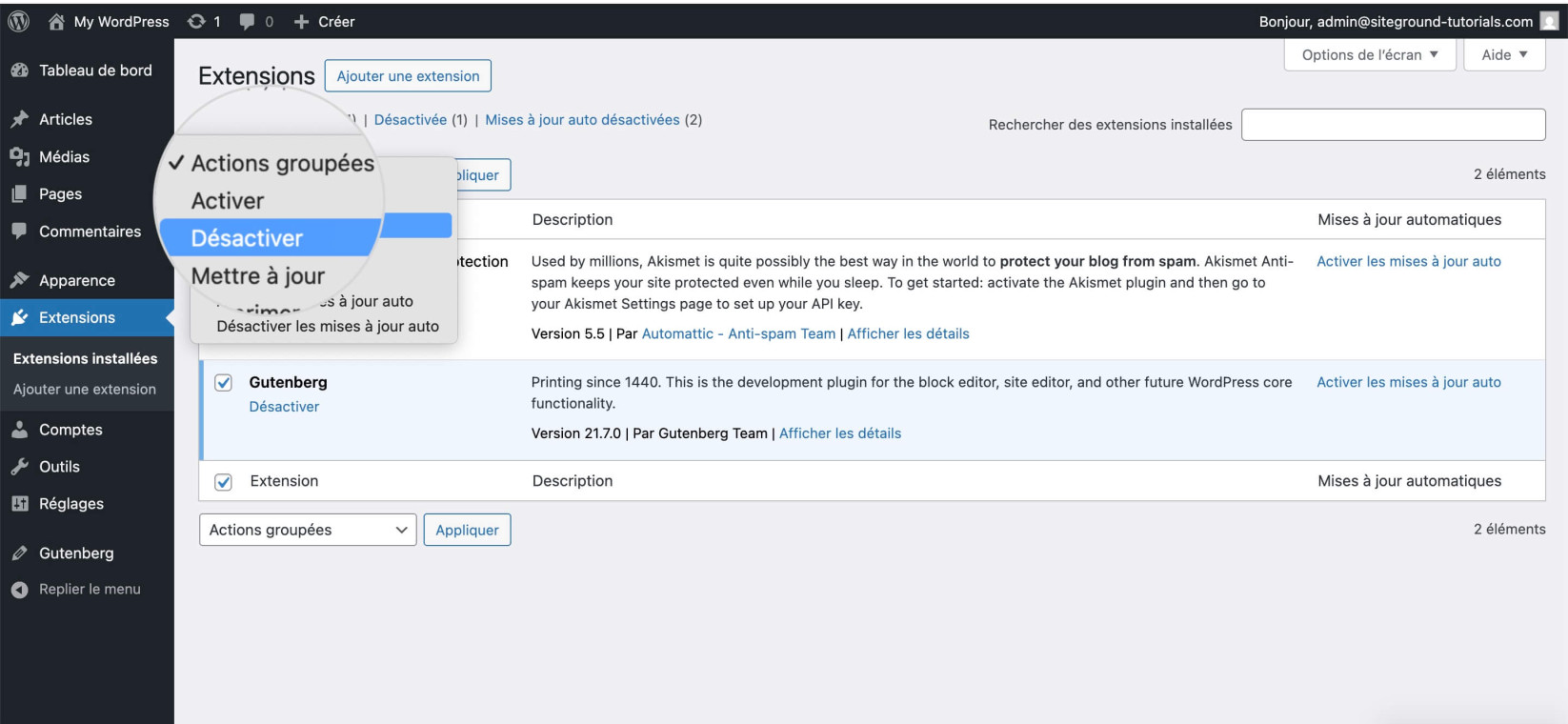Click the Gutenberg pencil icon in sidebar
Screen dimensions: 1568x724
point(19,553)
